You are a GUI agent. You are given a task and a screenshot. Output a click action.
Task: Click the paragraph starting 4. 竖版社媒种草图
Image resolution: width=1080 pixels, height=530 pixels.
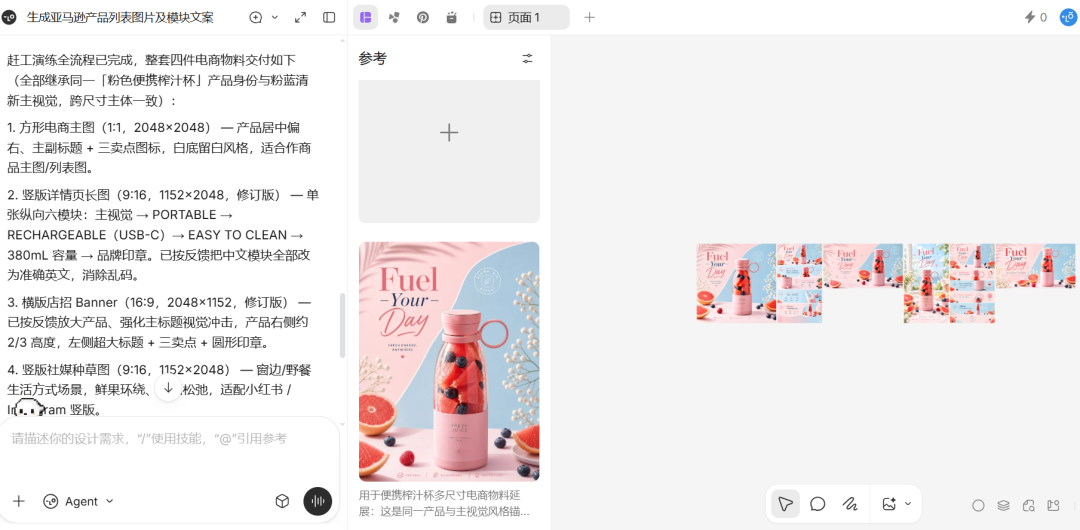tap(160, 389)
